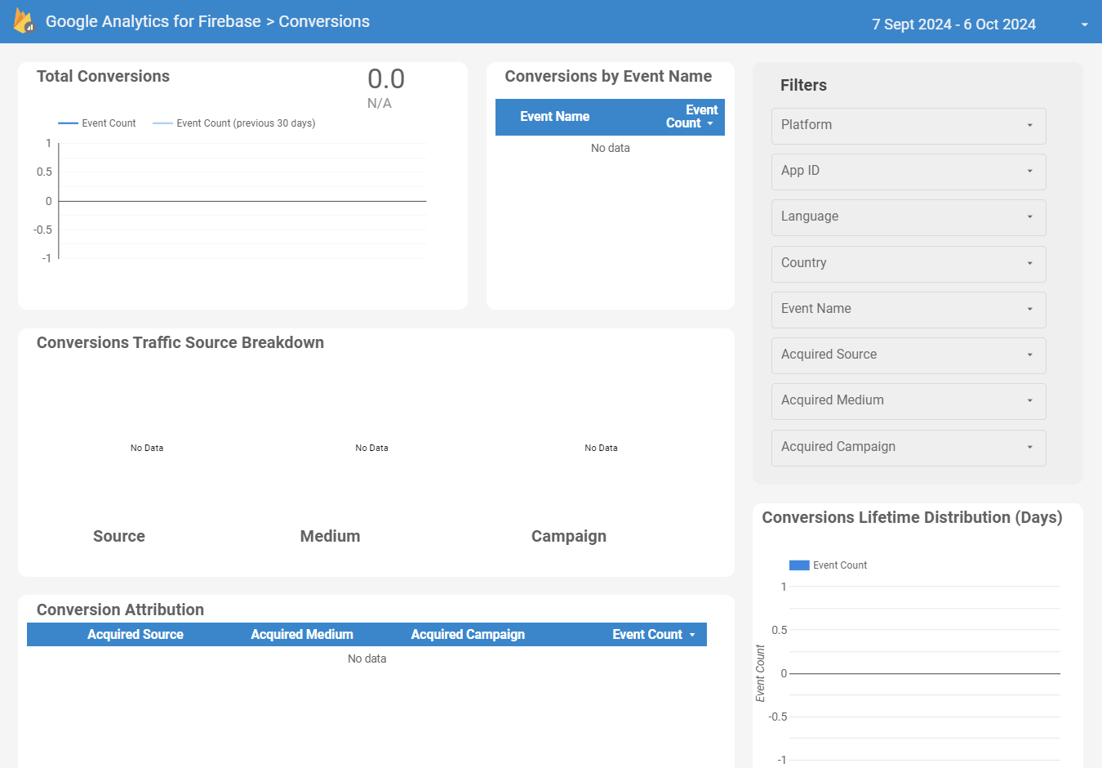This screenshot has height=768, width=1102.
Task: Sort Conversion Attribution by Acquired Campaign column
Action: (467, 634)
